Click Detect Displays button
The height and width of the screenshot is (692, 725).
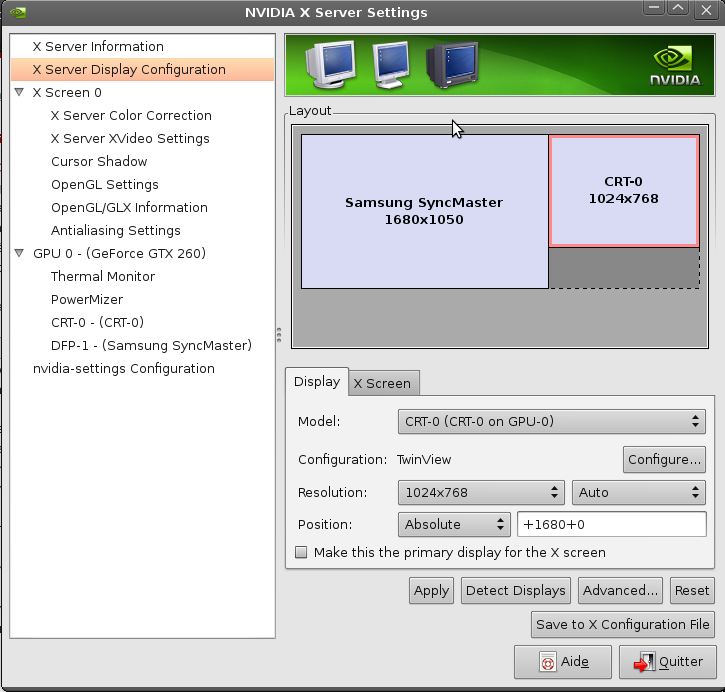coord(516,590)
